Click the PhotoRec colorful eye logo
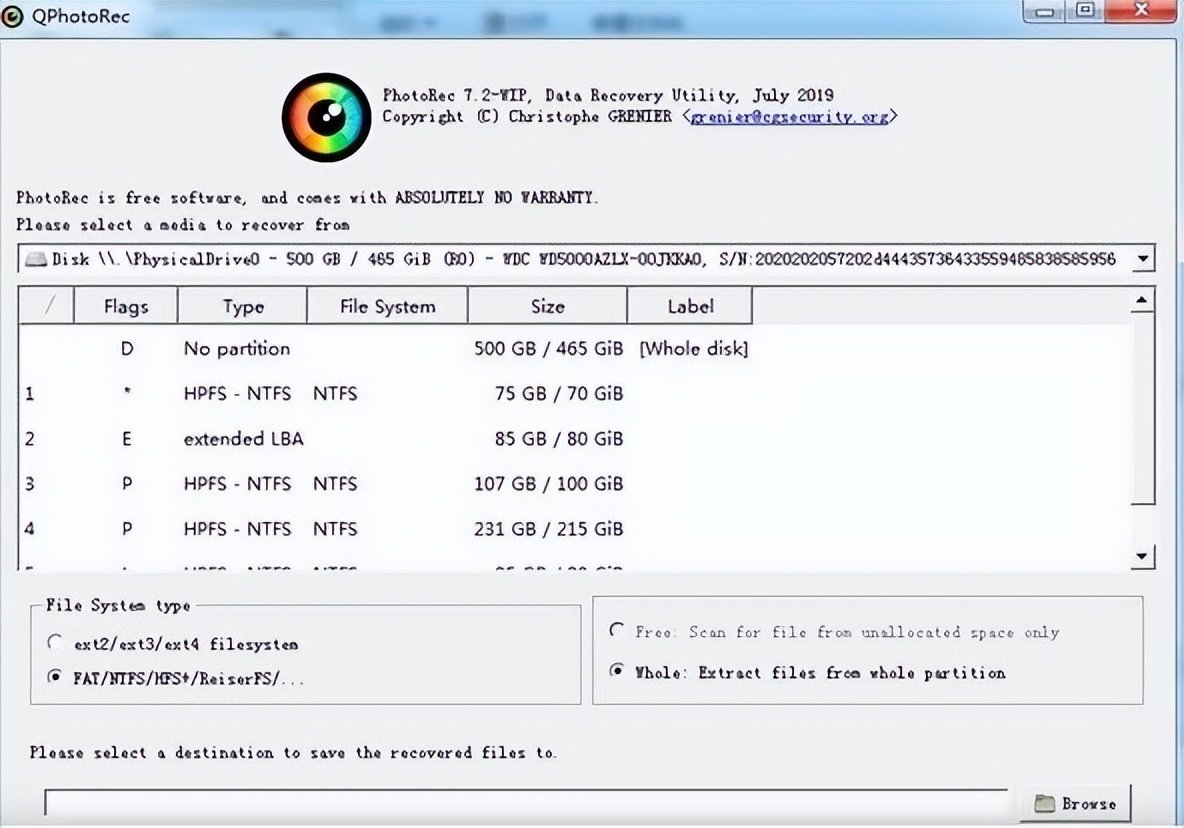Viewport: 1184px width, 828px height. click(x=326, y=117)
